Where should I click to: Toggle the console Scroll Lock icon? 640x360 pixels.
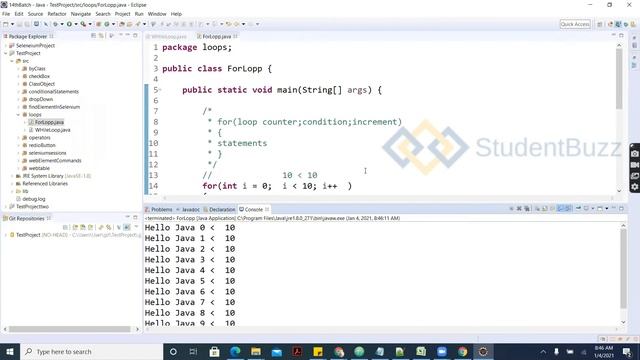(x=545, y=209)
